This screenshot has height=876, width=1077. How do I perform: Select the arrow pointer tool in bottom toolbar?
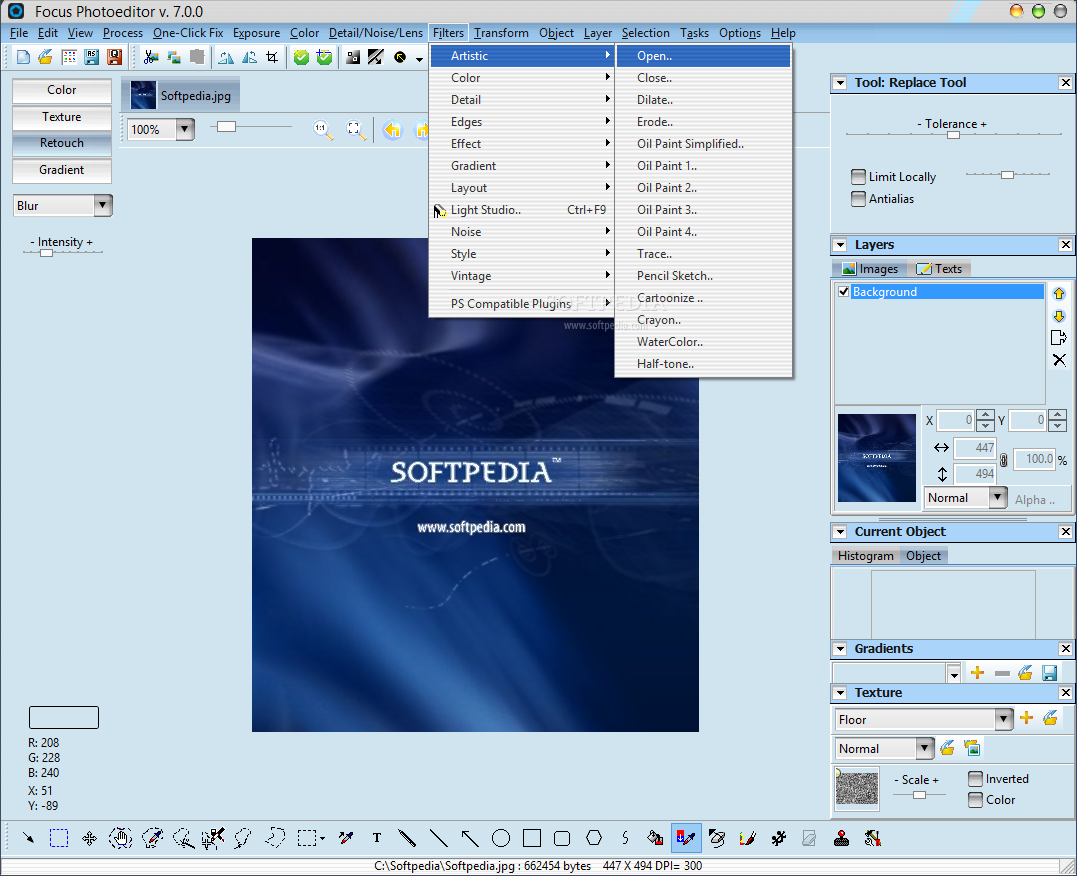point(28,838)
